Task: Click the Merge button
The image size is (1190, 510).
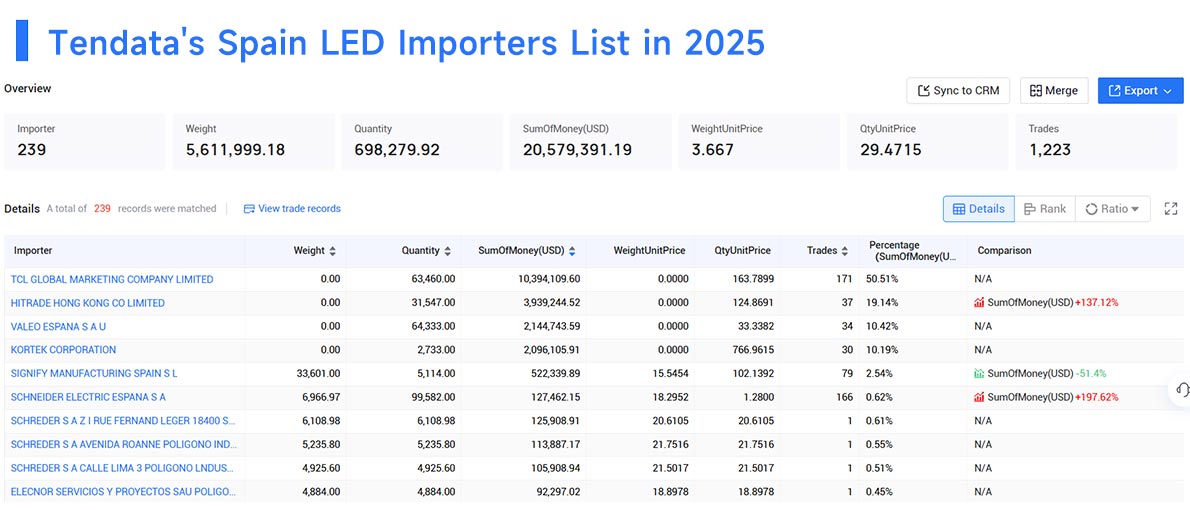Action: click(1053, 90)
